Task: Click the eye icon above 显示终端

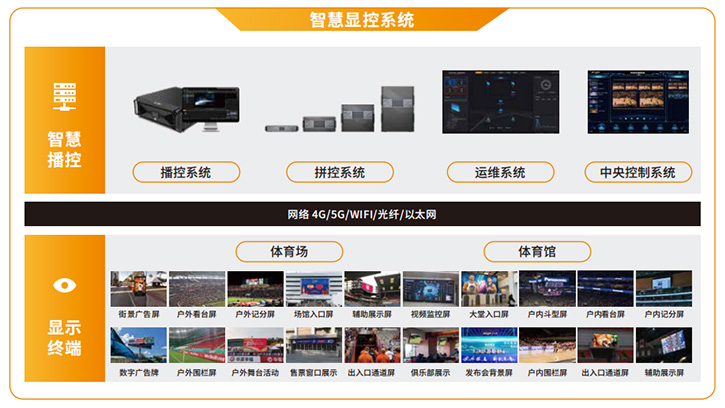Action: pyautogui.click(x=65, y=285)
